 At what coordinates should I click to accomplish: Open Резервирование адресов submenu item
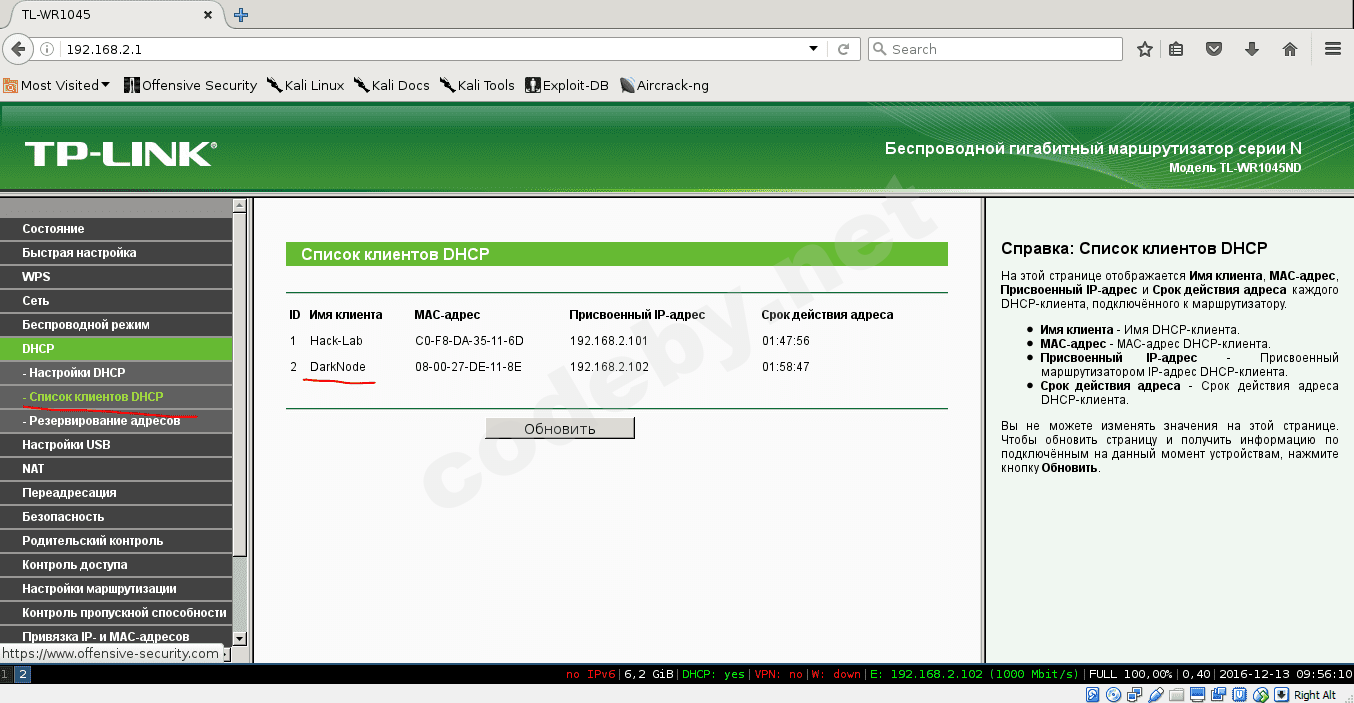pos(116,421)
